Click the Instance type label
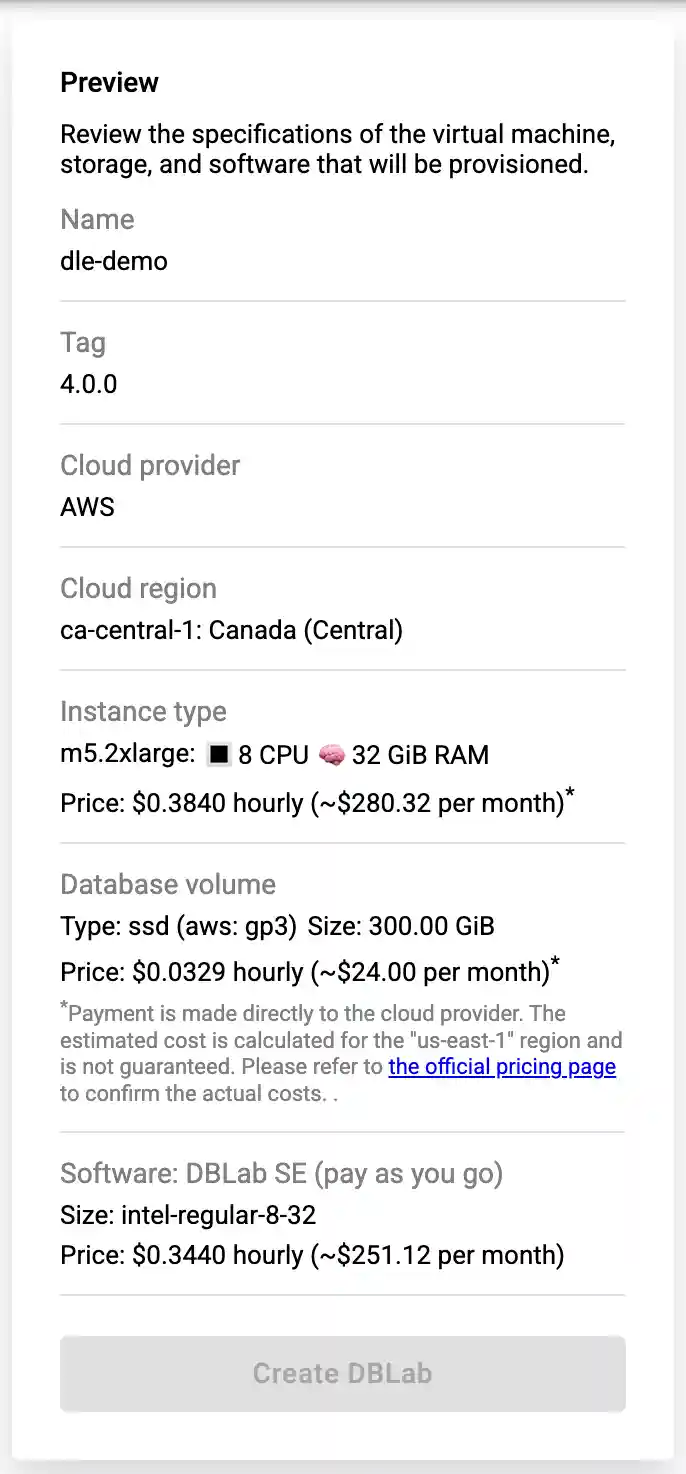 coord(143,711)
